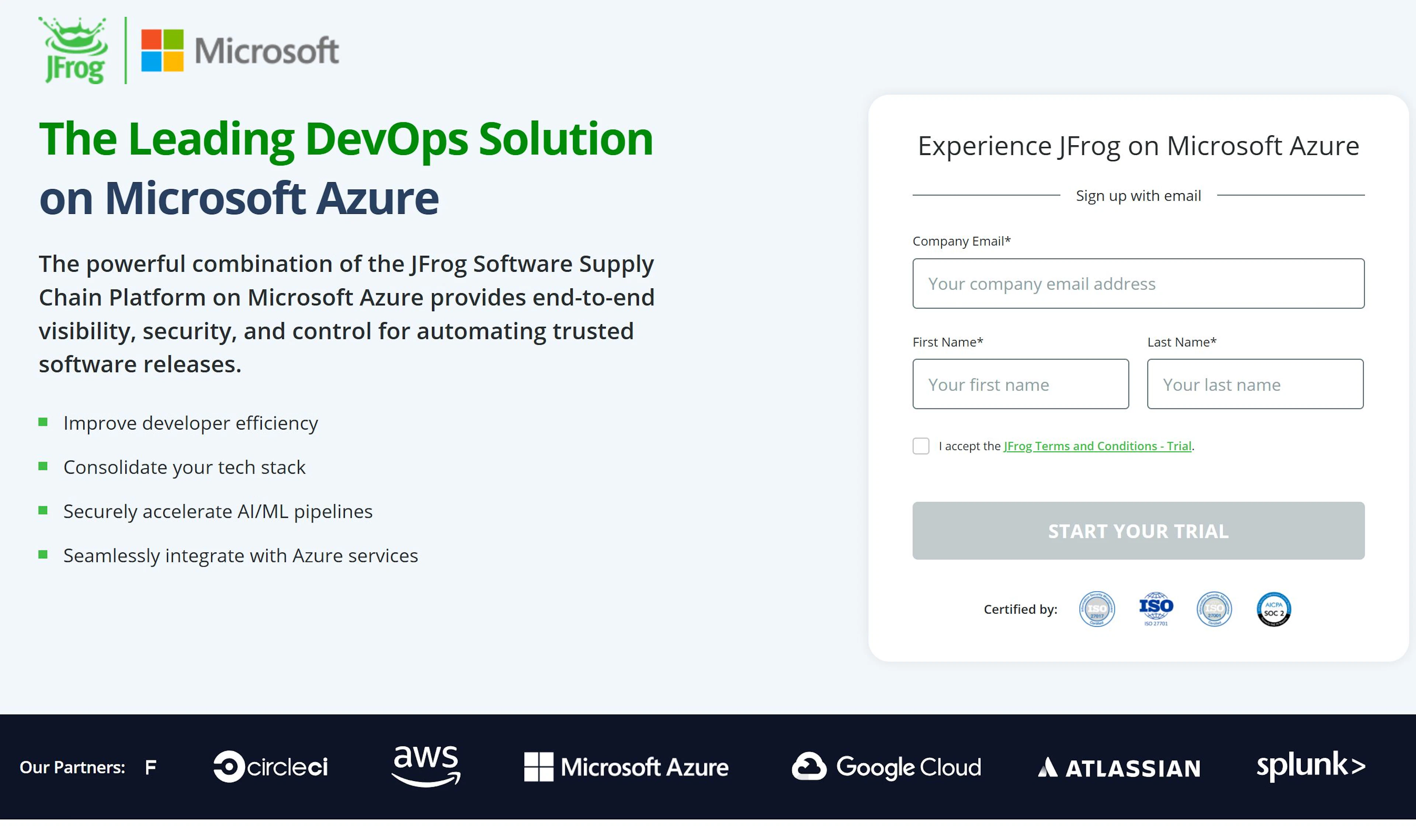This screenshot has width=1416, height=840.
Task: Click the partial partner logo after "Our Partners"
Action: pos(150,767)
